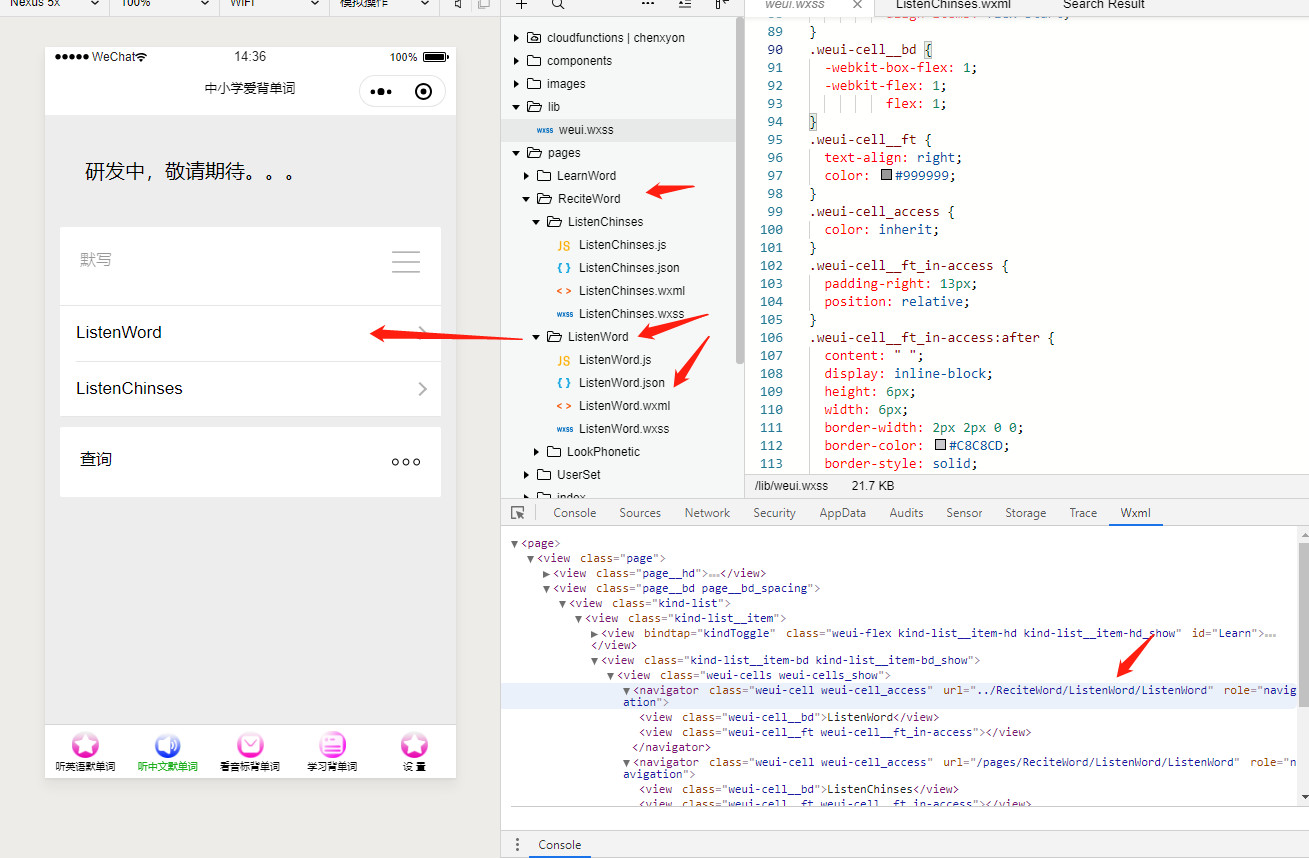Collapse the ReciteWord folder

pyautogui.click(x=527, y=199)
